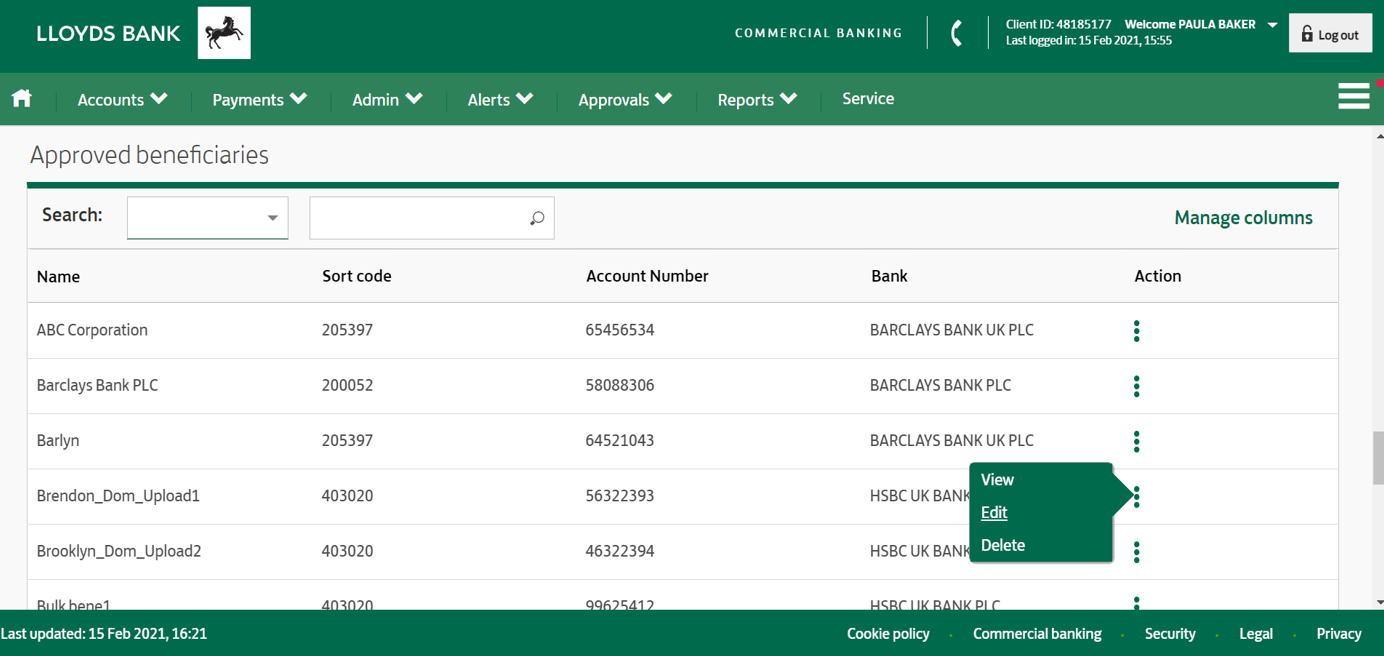This screenshot has width=1384, height=656.
Task: Expand the Admin menu
Action: pyautogui.click(x=387, y=99)
